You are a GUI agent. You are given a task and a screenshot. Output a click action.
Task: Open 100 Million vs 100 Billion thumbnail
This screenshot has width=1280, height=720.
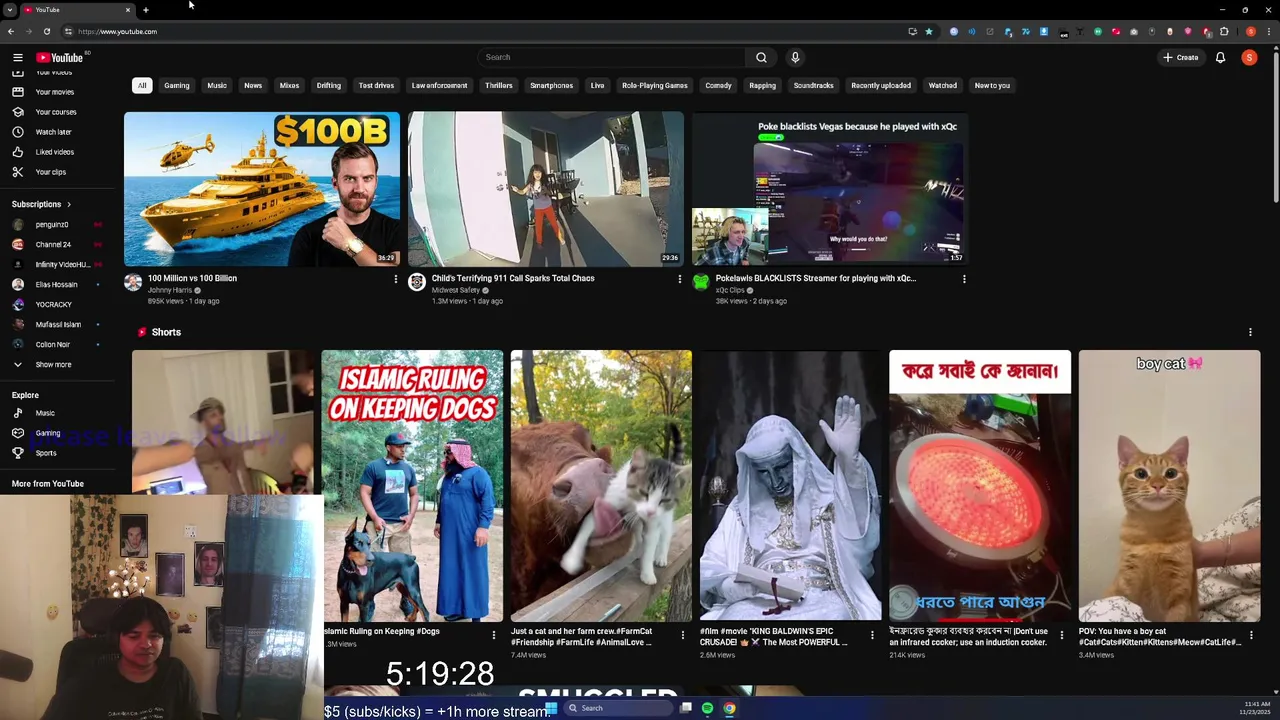click(262, 189)
